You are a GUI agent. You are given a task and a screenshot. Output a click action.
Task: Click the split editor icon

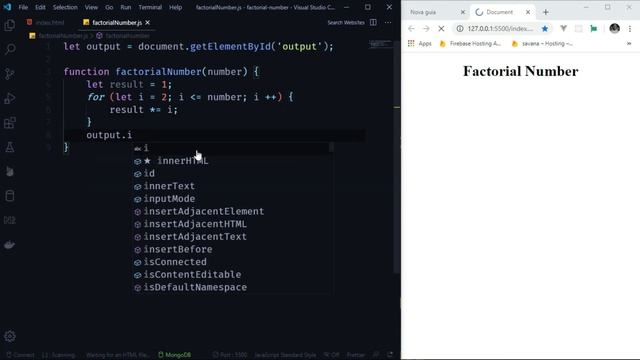pos(373,22)
